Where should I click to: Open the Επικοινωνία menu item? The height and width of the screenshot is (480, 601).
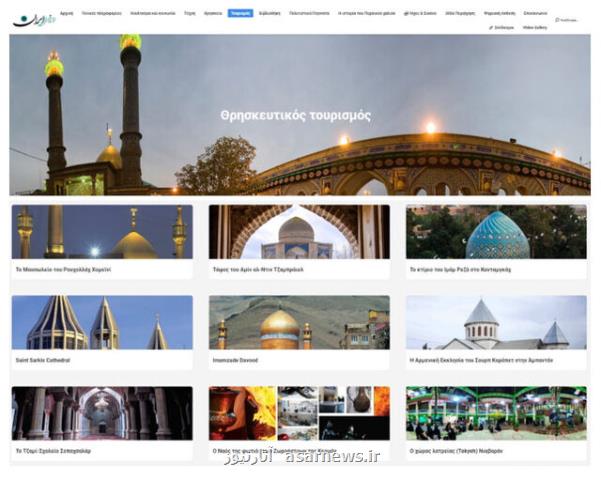pos(535,14)
